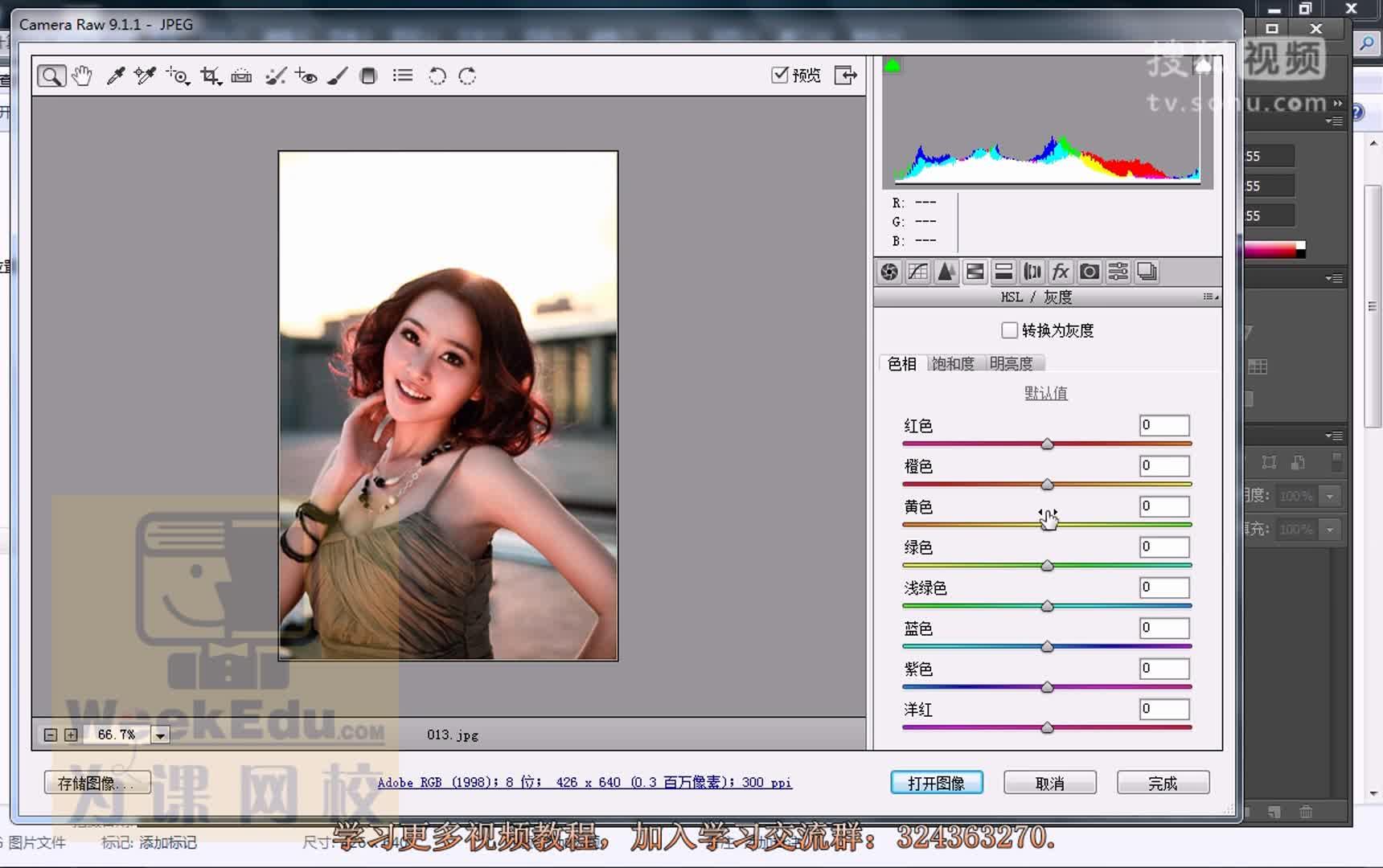Open the zoom level dropdown
1383x868 pixels.
[161, 734]
